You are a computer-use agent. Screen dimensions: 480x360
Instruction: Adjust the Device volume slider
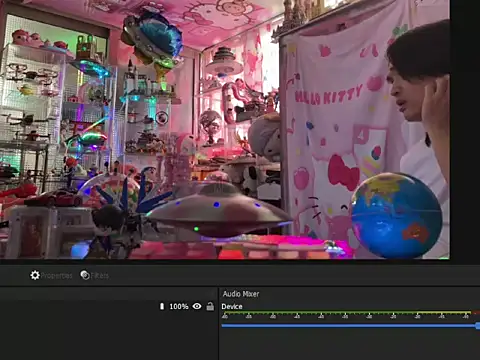click(350, 325)
